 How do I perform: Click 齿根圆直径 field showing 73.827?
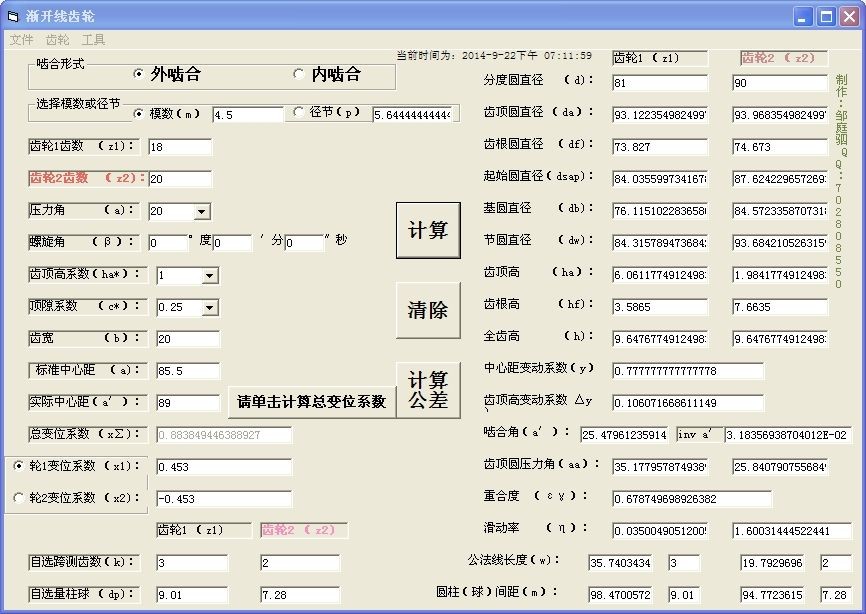coord(660,147)
